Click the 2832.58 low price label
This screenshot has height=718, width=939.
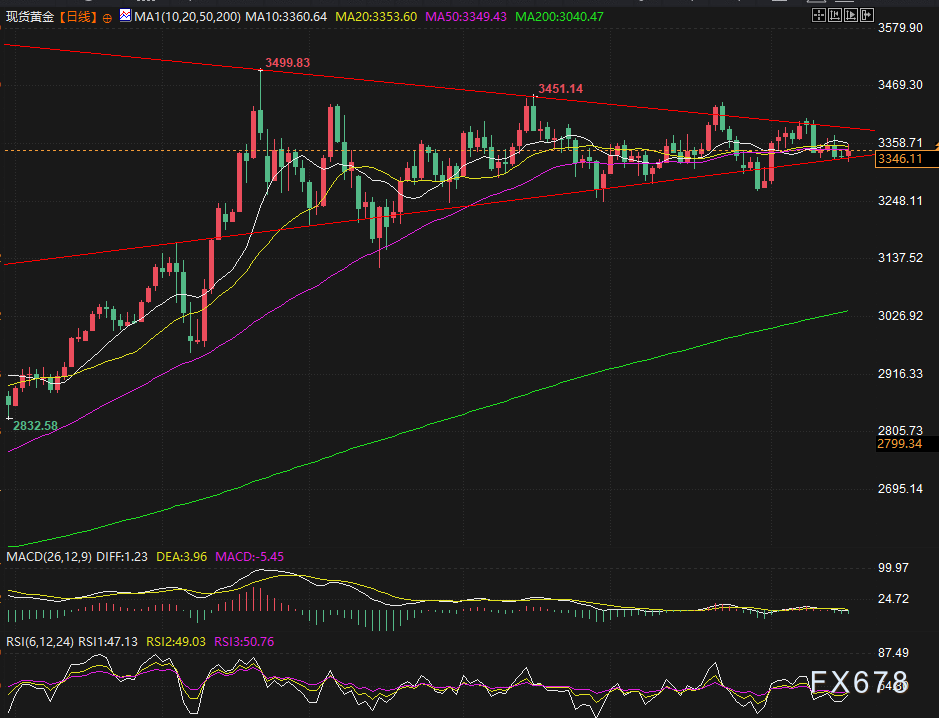click(36, 425)
